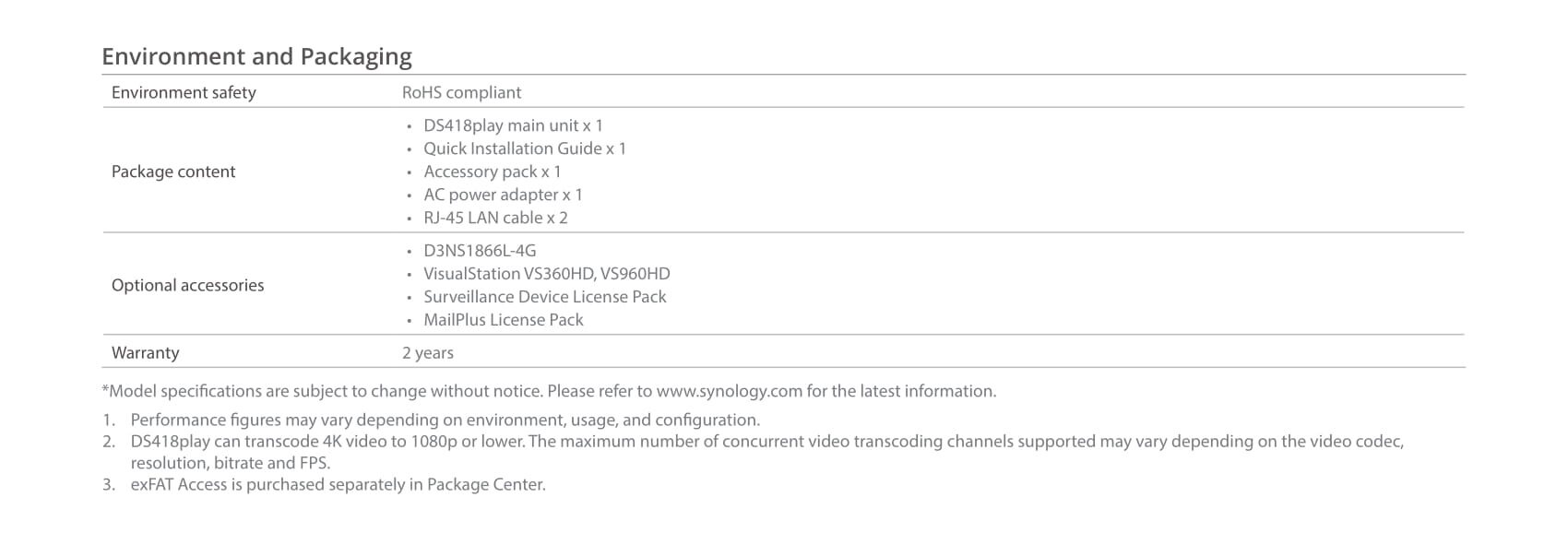
Task: Click Quick Installation Guide x 1 item
Action: click(525, 148)
